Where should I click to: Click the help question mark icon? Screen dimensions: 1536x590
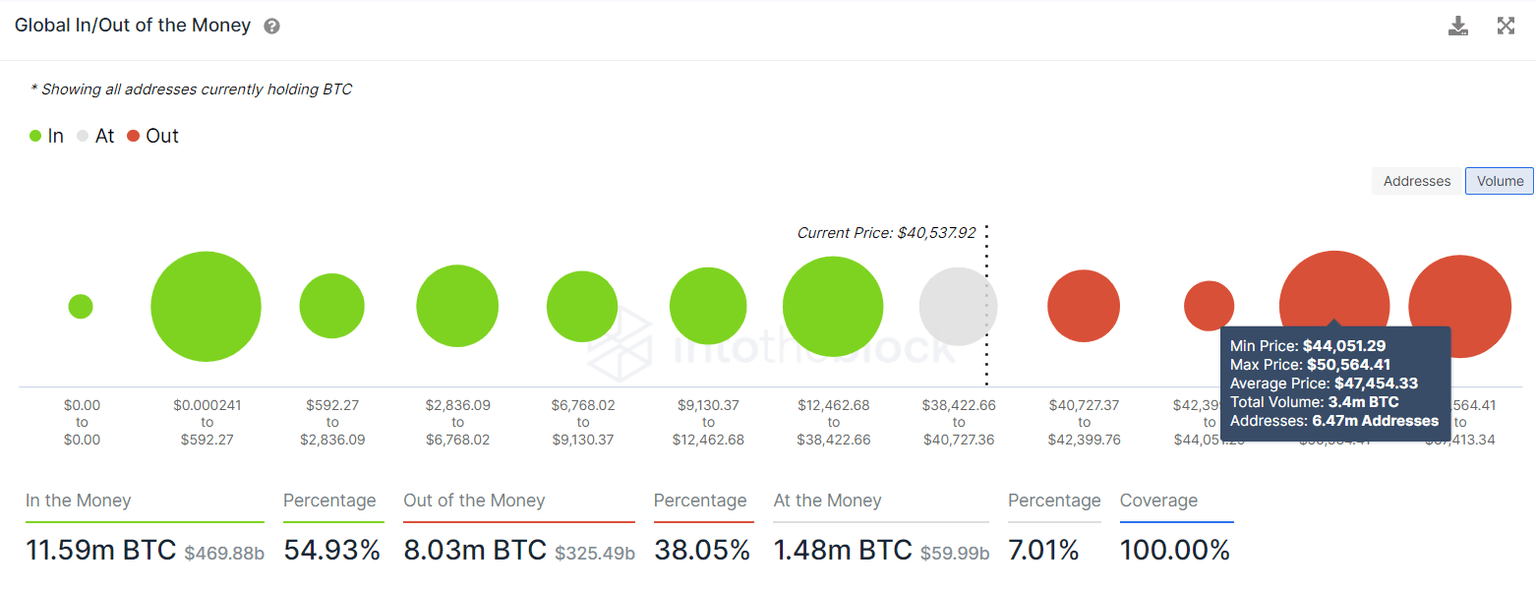coord(270,26)
